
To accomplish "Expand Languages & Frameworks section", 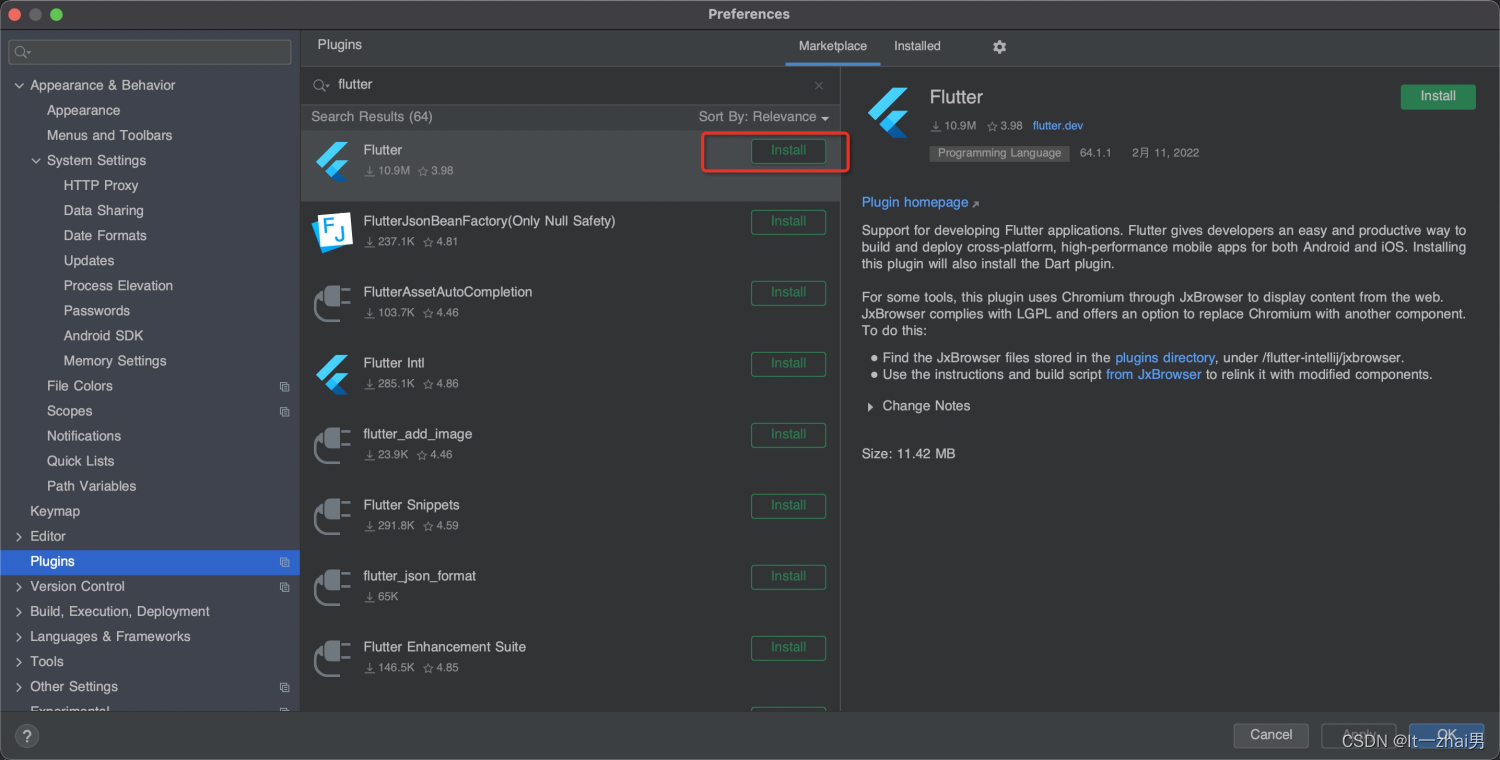I will 19,637.
